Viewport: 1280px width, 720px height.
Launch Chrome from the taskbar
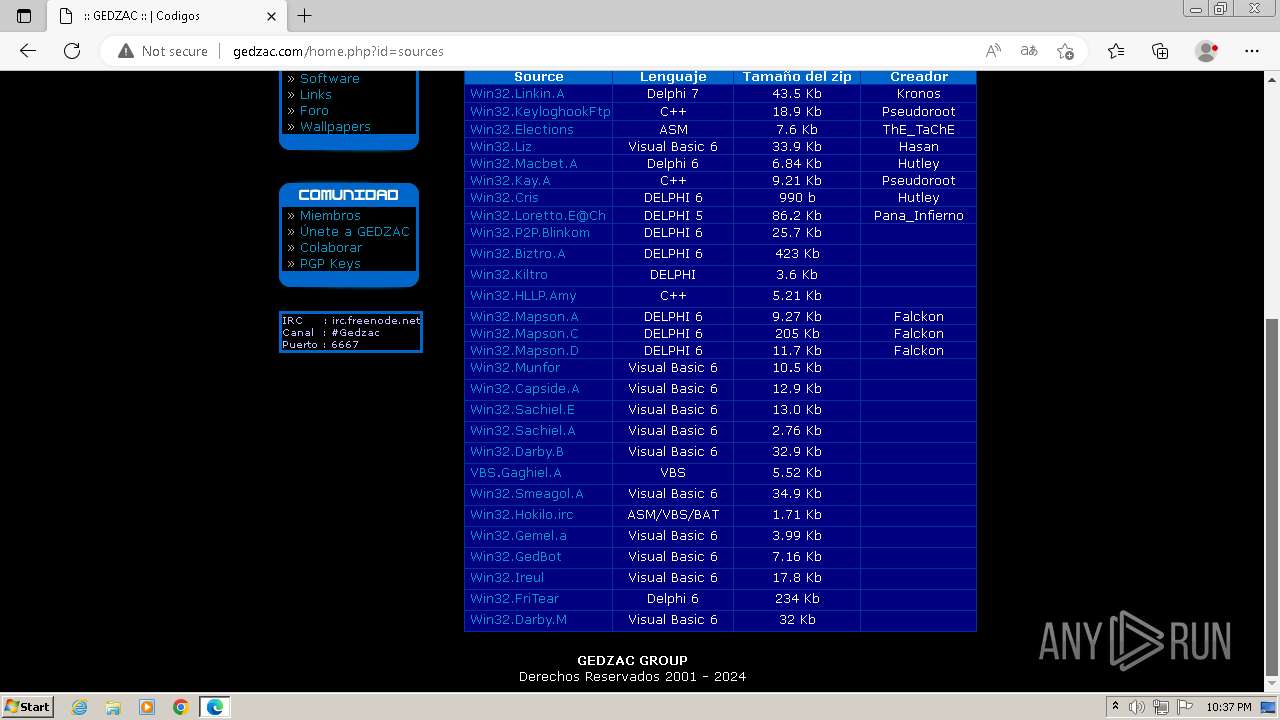tap(181, 707)
